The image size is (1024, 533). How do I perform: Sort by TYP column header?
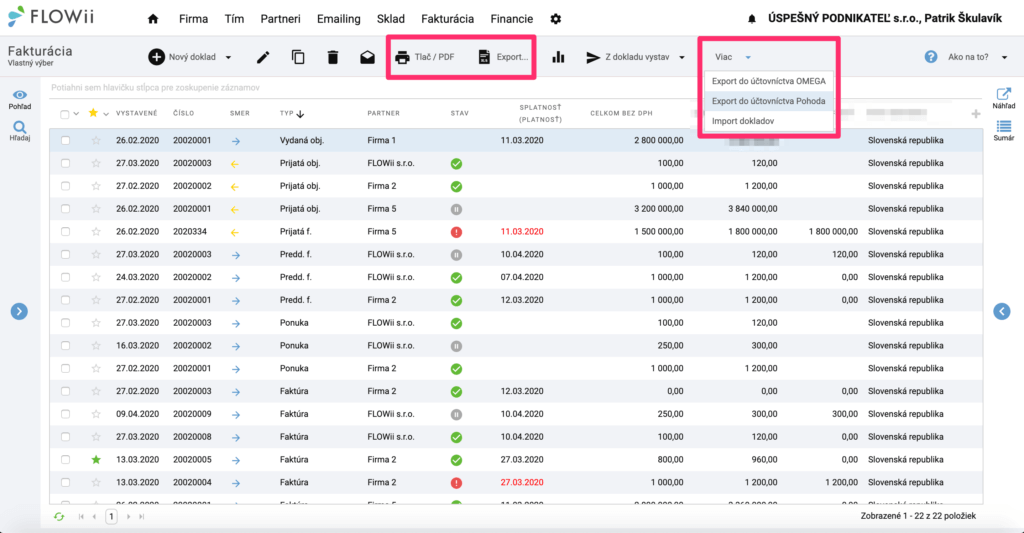pos(292,114)
